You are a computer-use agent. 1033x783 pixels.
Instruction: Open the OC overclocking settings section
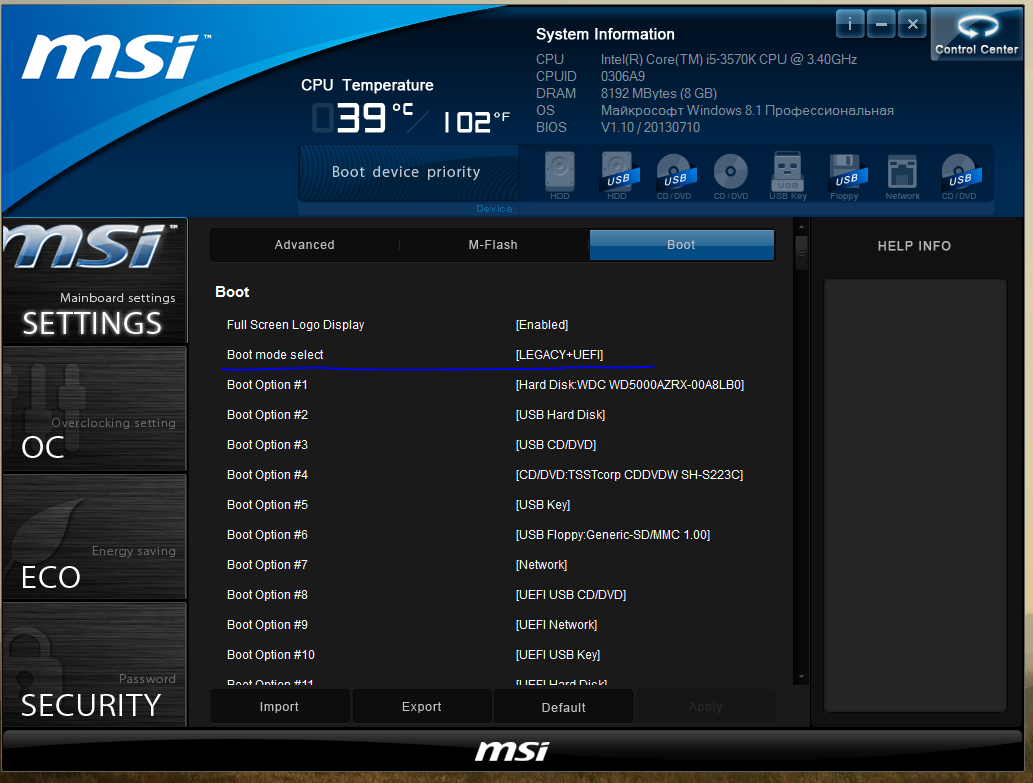[94, 409]
